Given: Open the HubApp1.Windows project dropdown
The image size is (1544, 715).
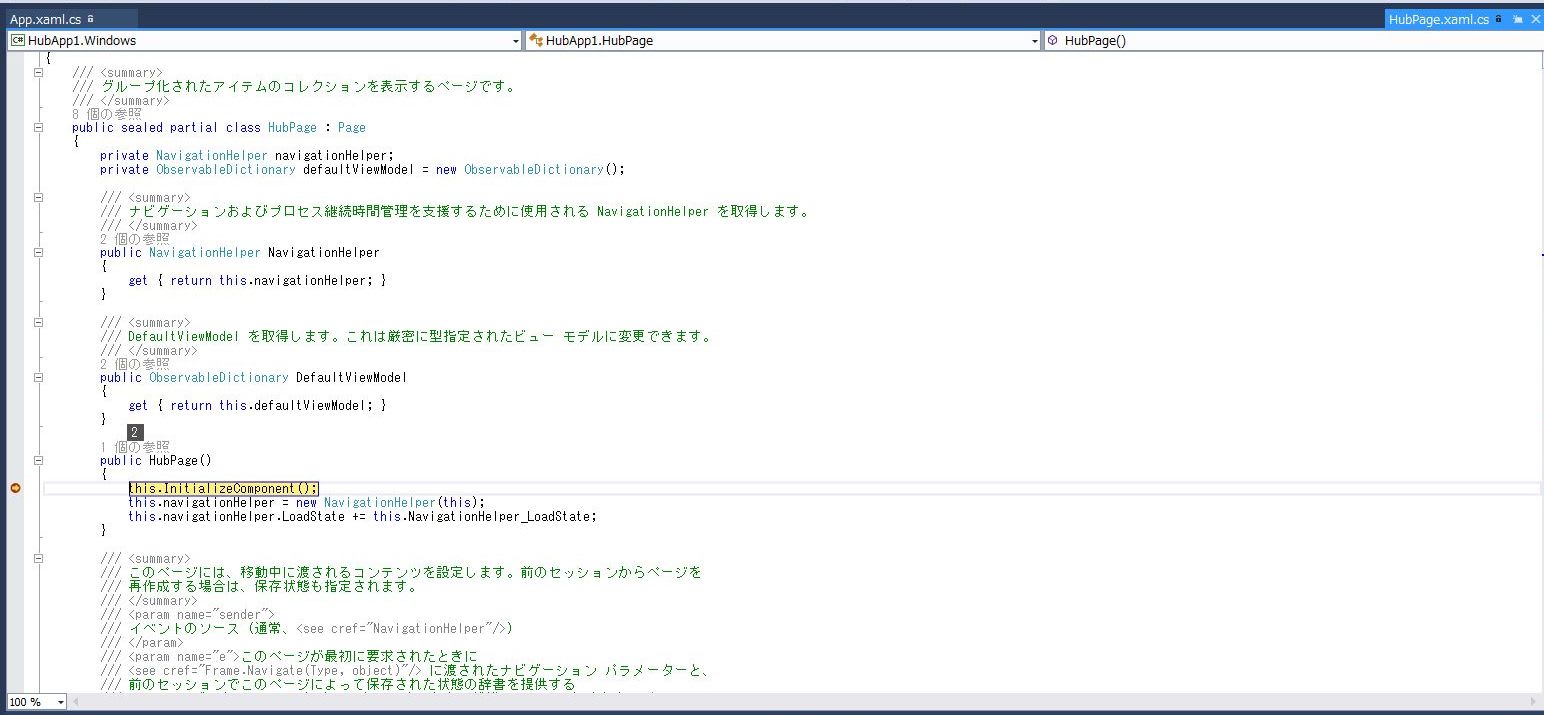Looking at the screenshot, I should pyautogui.click(x=516, y=41).
